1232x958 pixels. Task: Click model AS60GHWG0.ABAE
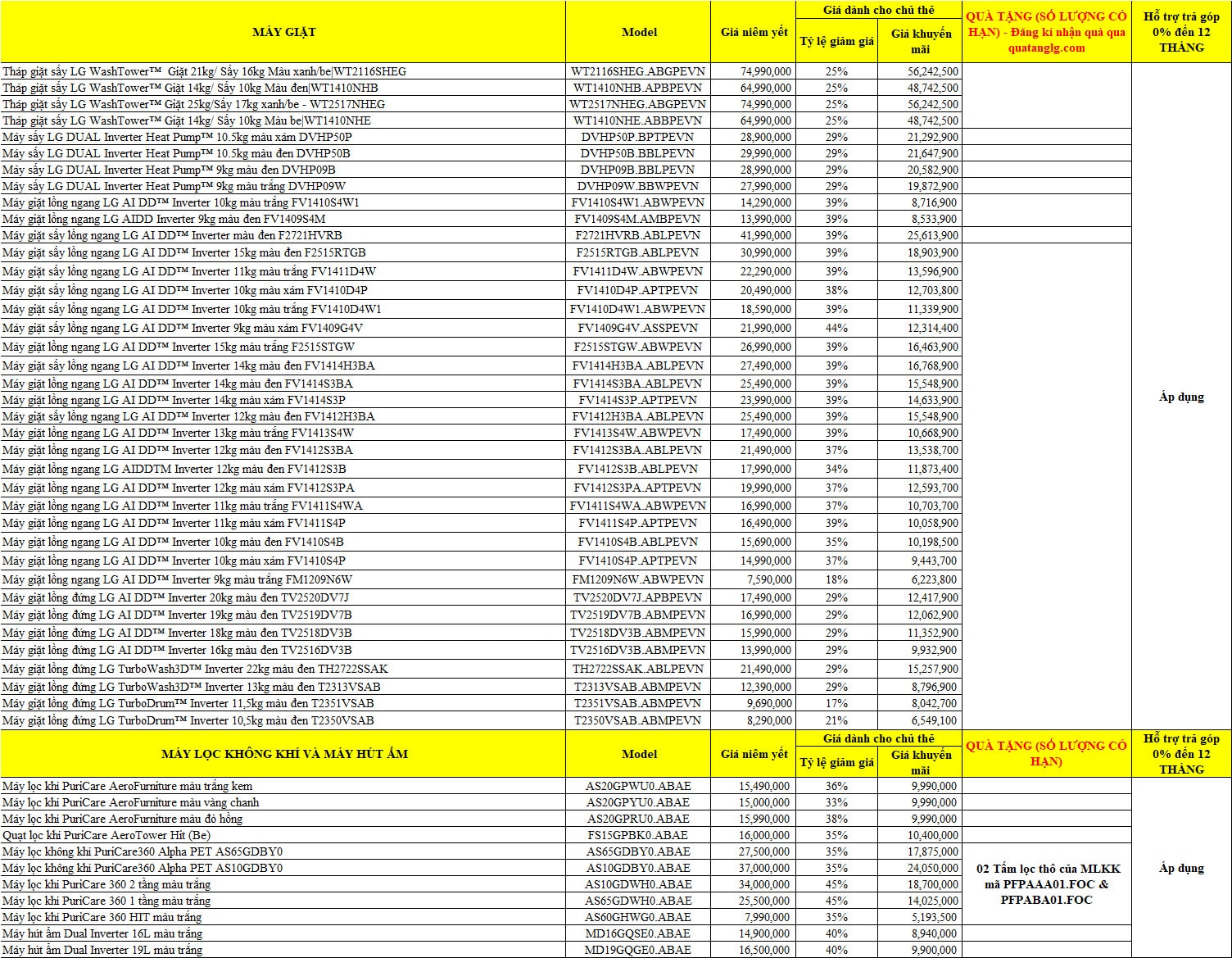click(x=639, y=917)
